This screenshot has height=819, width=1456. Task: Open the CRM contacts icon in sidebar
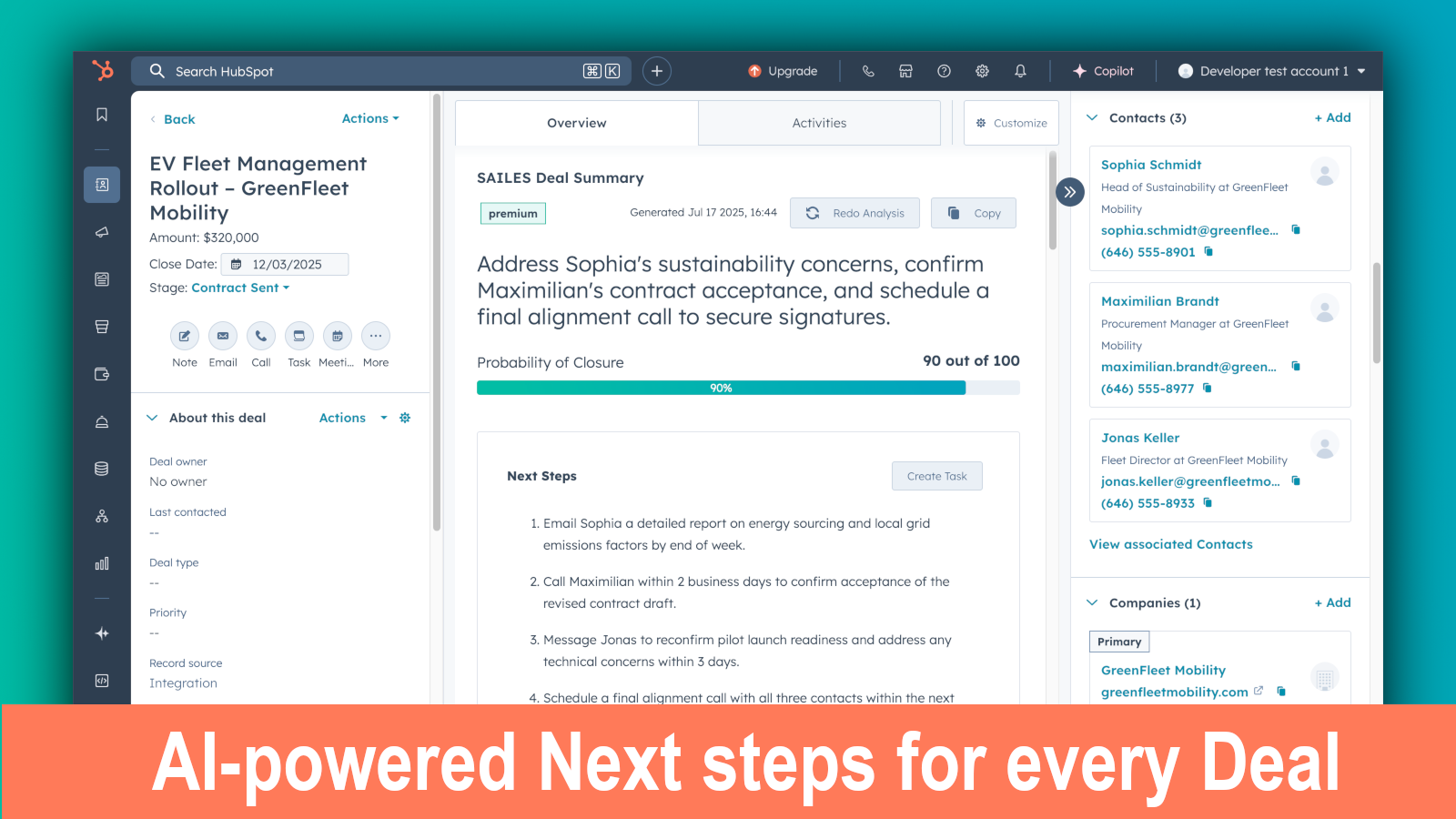[x=102, y=185]
